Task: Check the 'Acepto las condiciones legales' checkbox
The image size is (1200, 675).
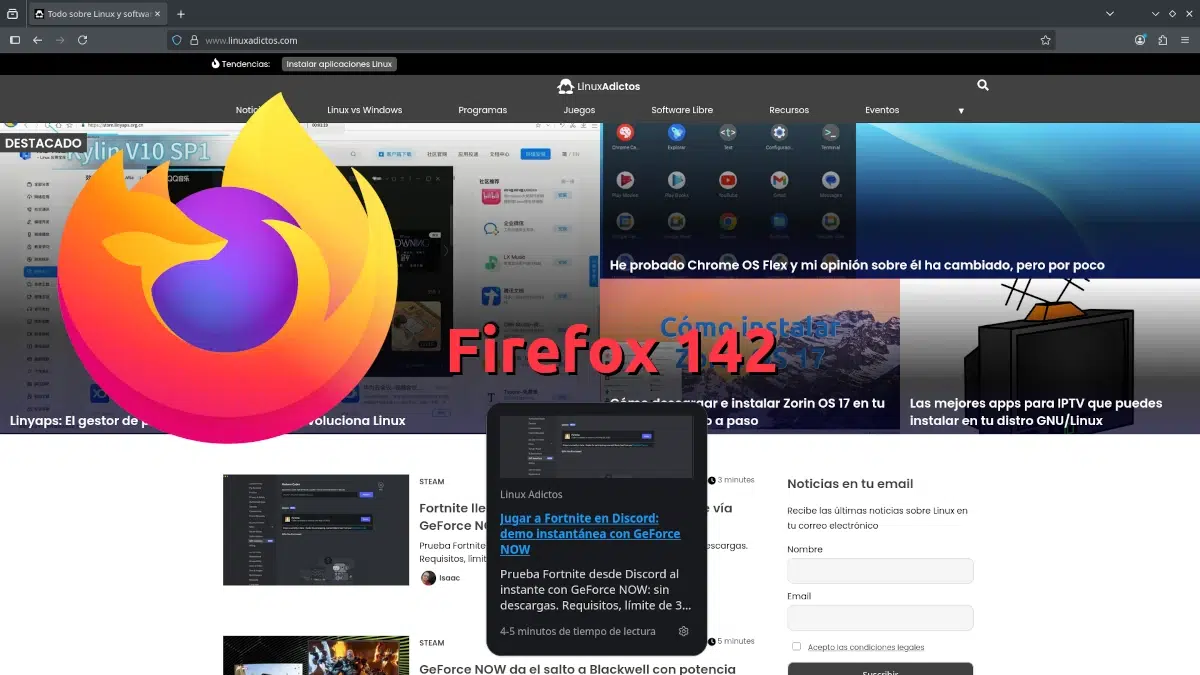Action: 796,646
